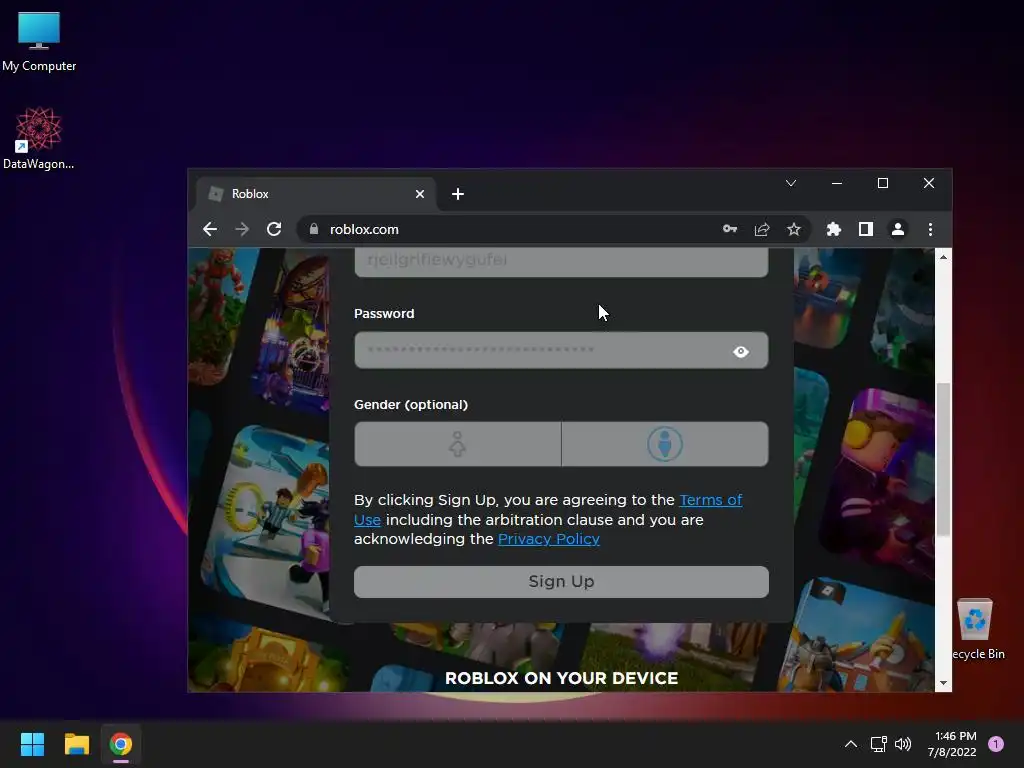Select the female gender option

click(x=458, y=444)
